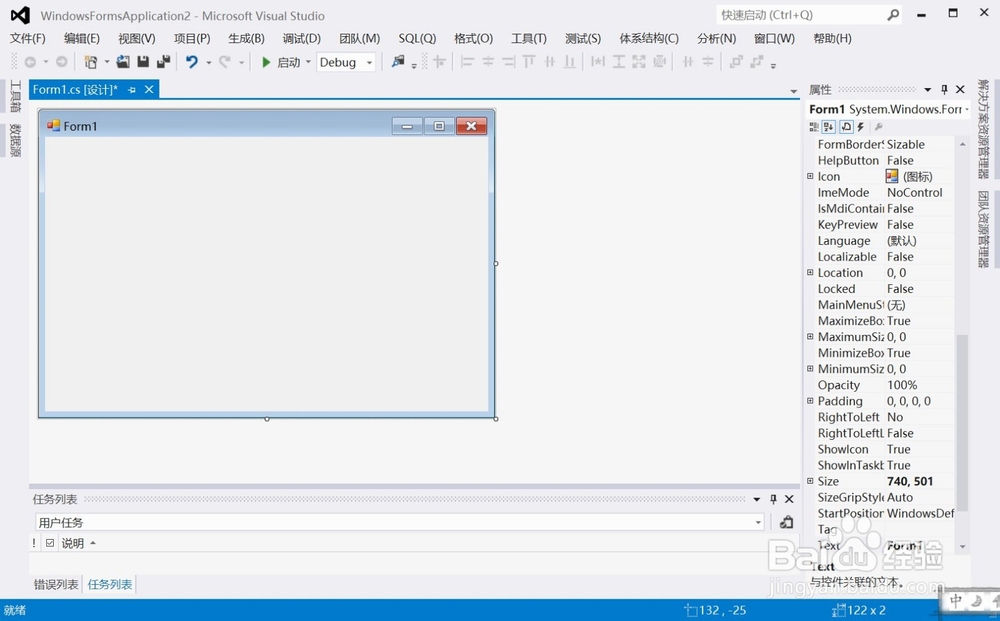Open the Tools (工具) menu

pyautogui.click(x=529, y=38)
